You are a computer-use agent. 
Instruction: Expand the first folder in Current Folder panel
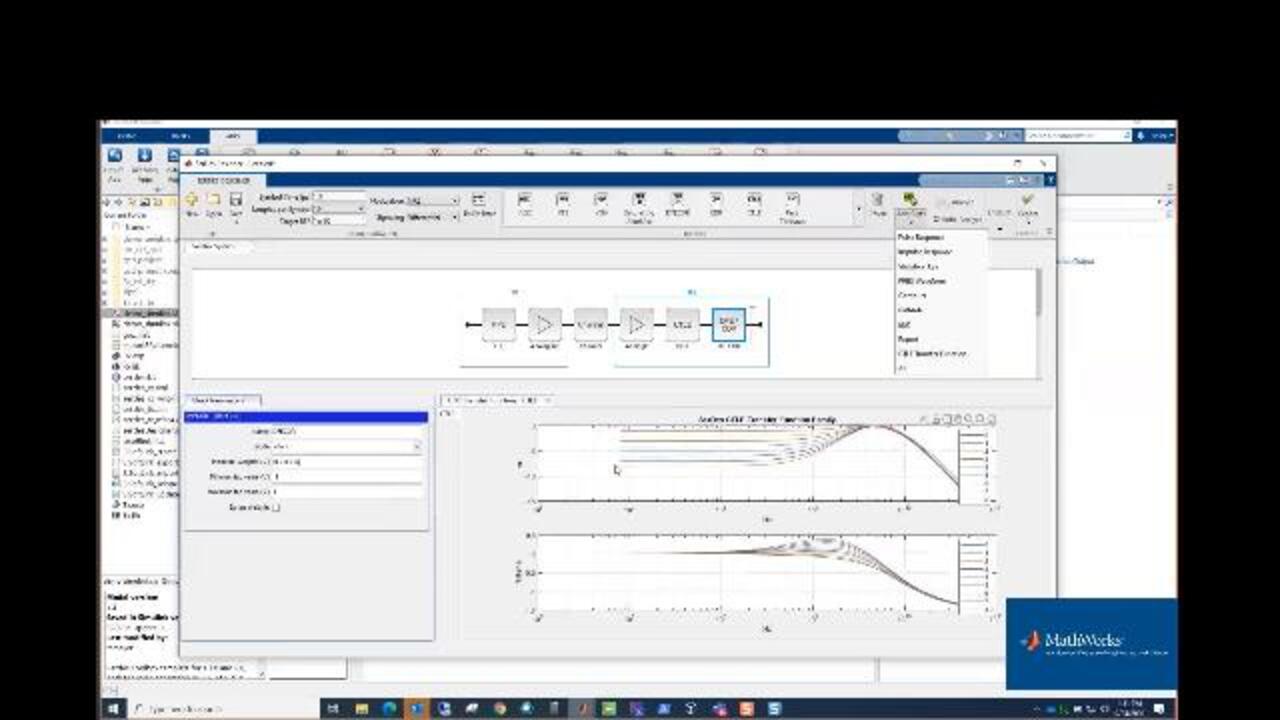[105, 240]
